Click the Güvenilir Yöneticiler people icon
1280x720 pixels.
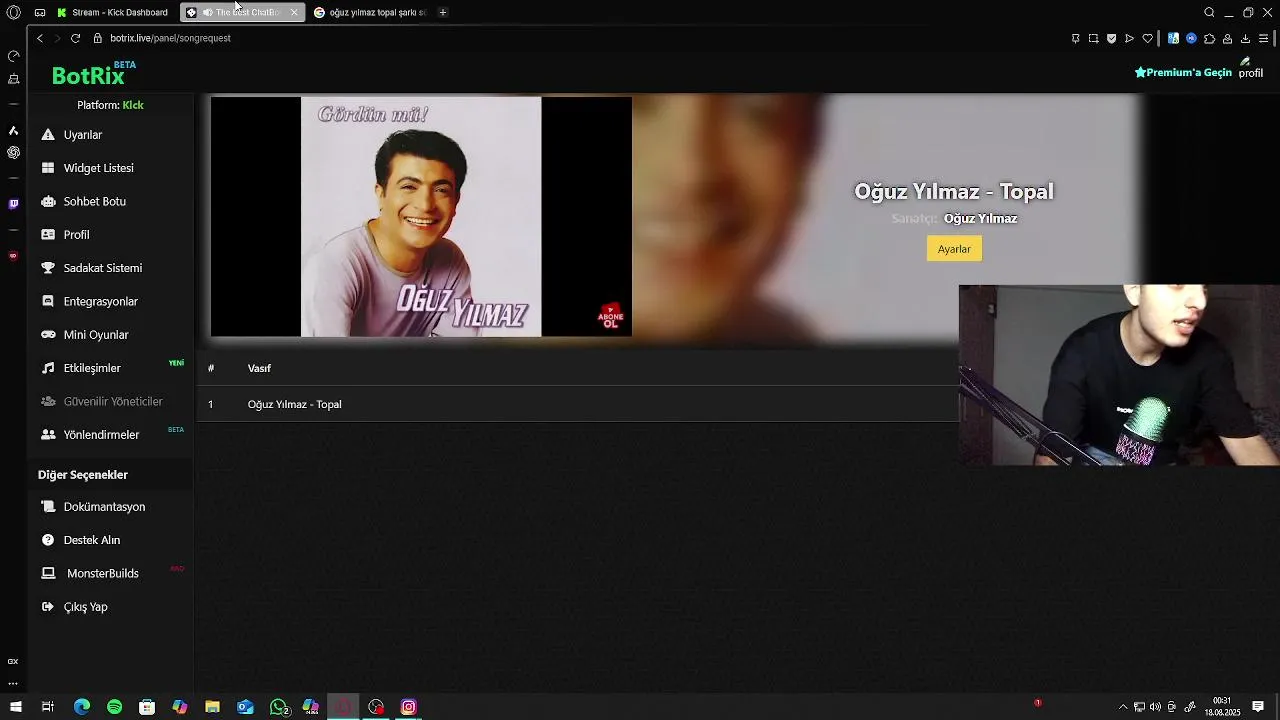click(x=48, y=401)
